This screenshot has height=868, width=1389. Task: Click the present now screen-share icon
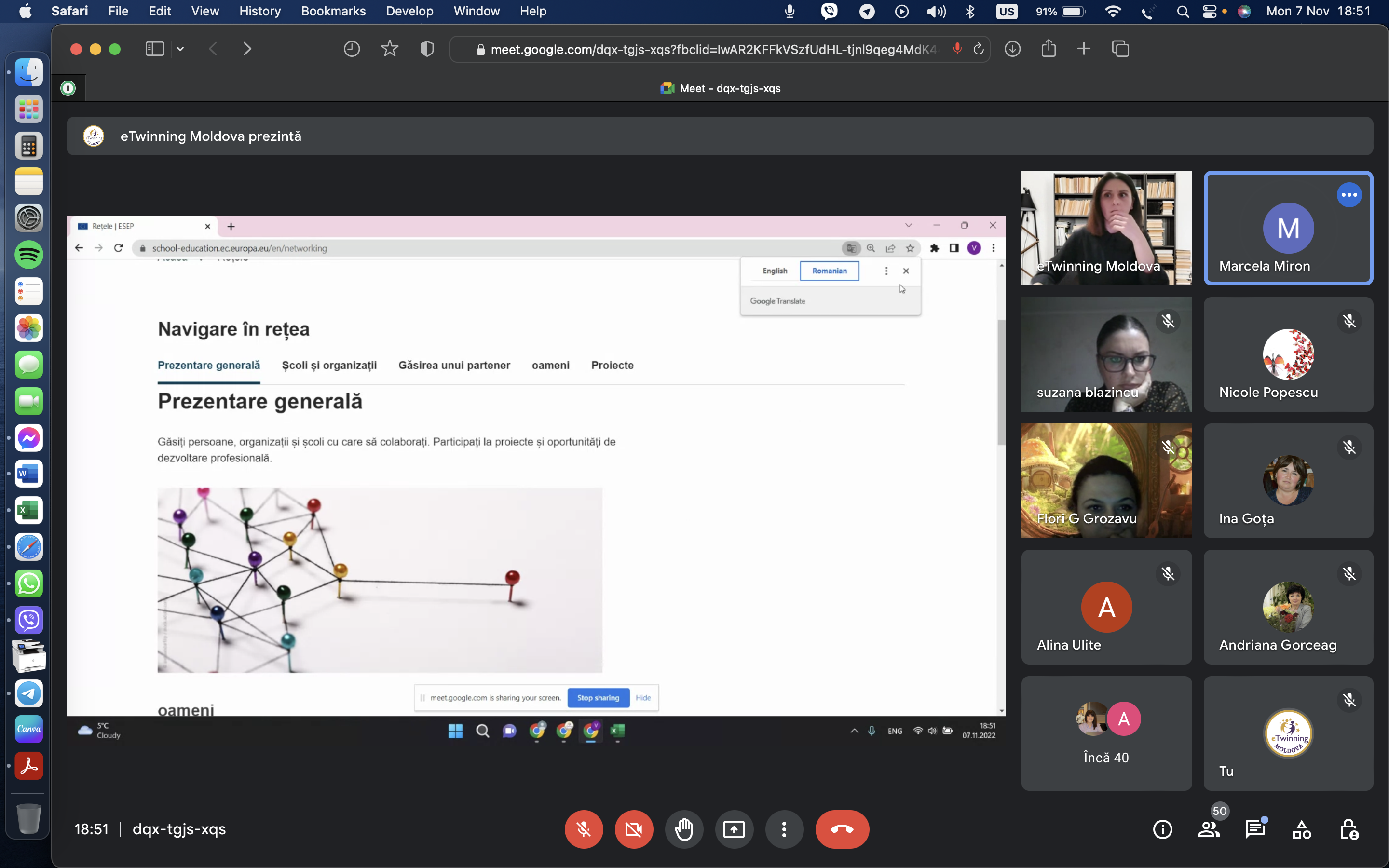point(734,829)
